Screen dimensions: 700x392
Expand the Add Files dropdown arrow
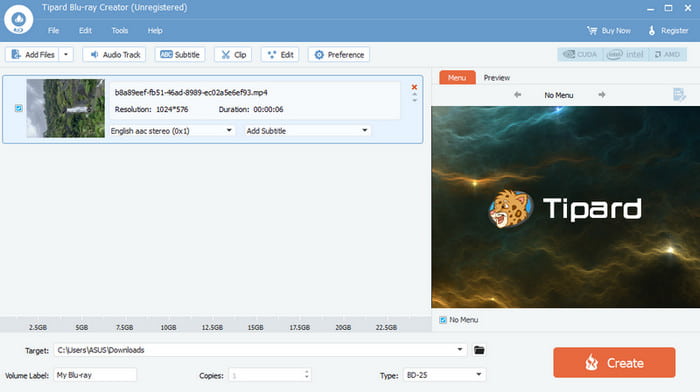point(66,54)
